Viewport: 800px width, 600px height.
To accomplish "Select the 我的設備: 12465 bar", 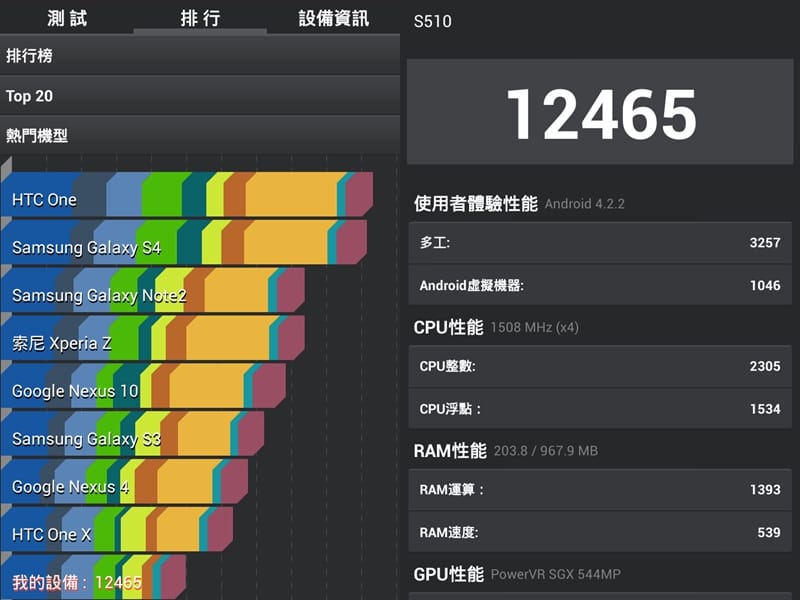I will click(93, 577).
